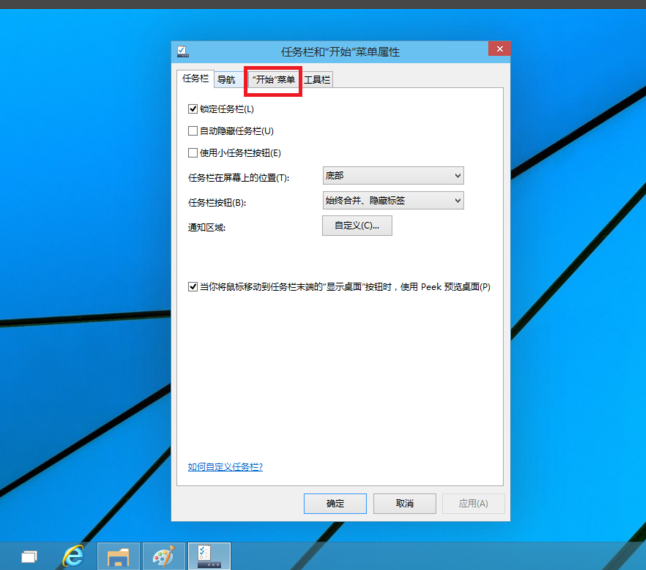Click the taskbar properties icon in the taskbar
The image size is (646, 570).
coord(209,556)
